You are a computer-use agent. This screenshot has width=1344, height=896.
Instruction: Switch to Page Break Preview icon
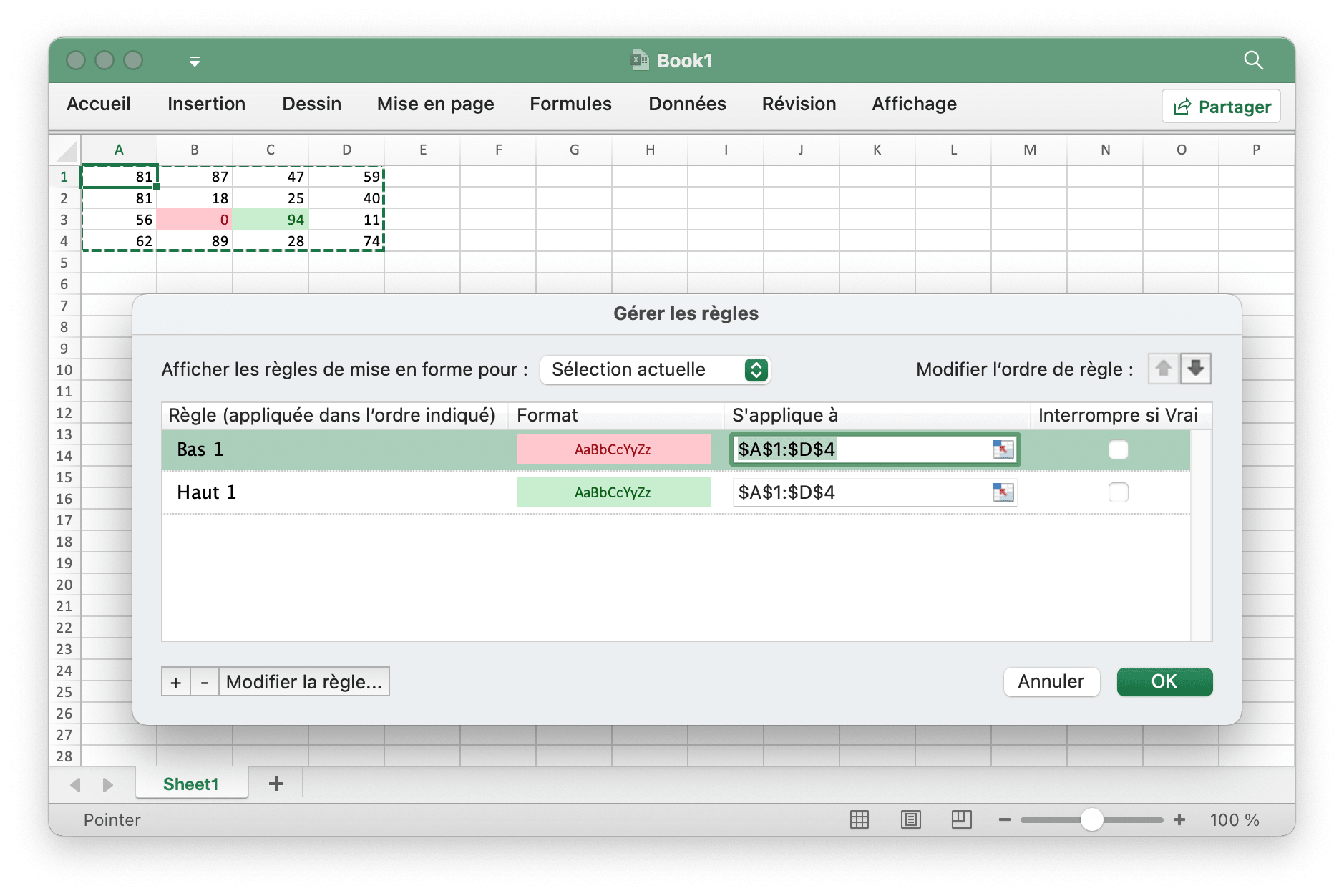tap(961, 820)
